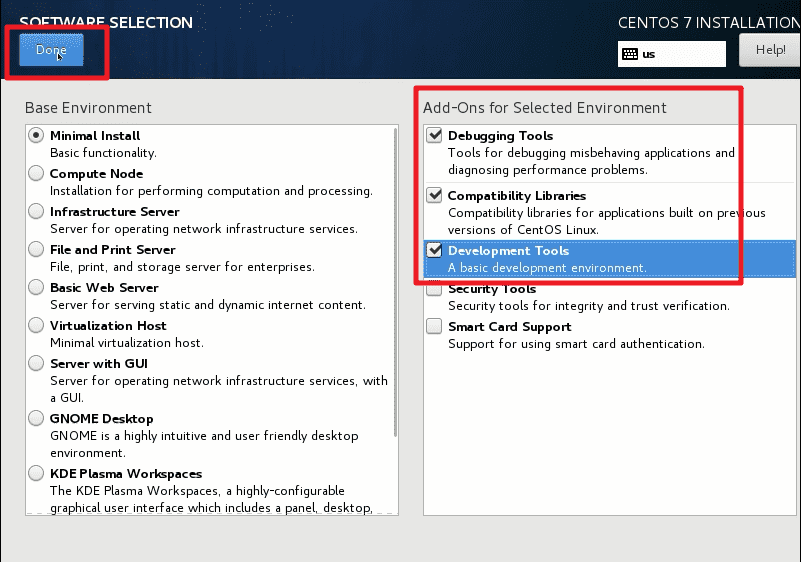Viewport: 801px width, 562px height.
Task: Click 'Server for operating network infrastructure services.' text
Action: (204, 229)
